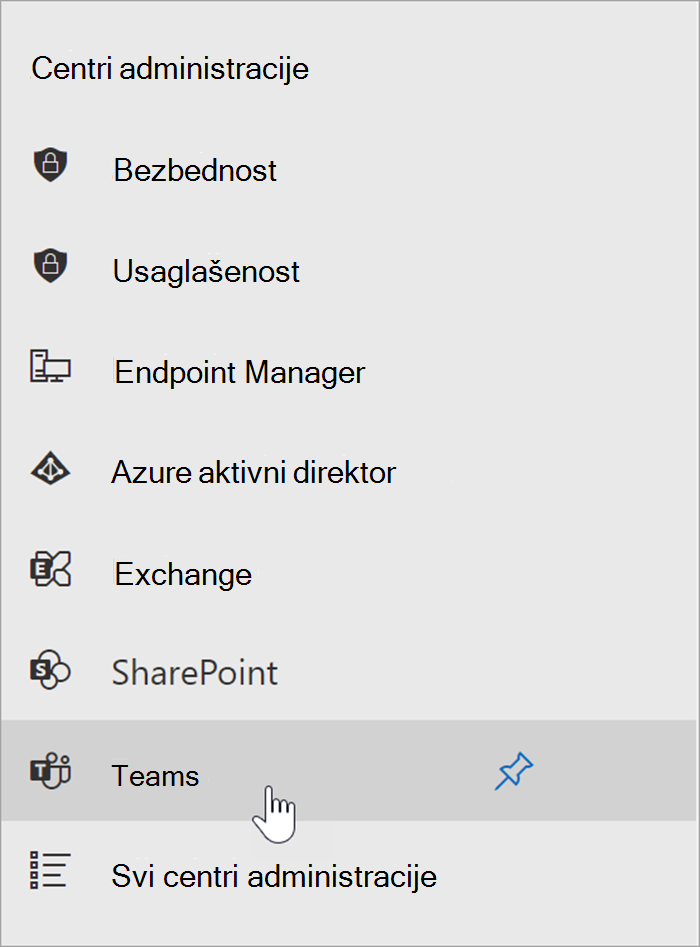Click the Exchange logo icon
Screen dimensions: 700x947
coord(51,569)
